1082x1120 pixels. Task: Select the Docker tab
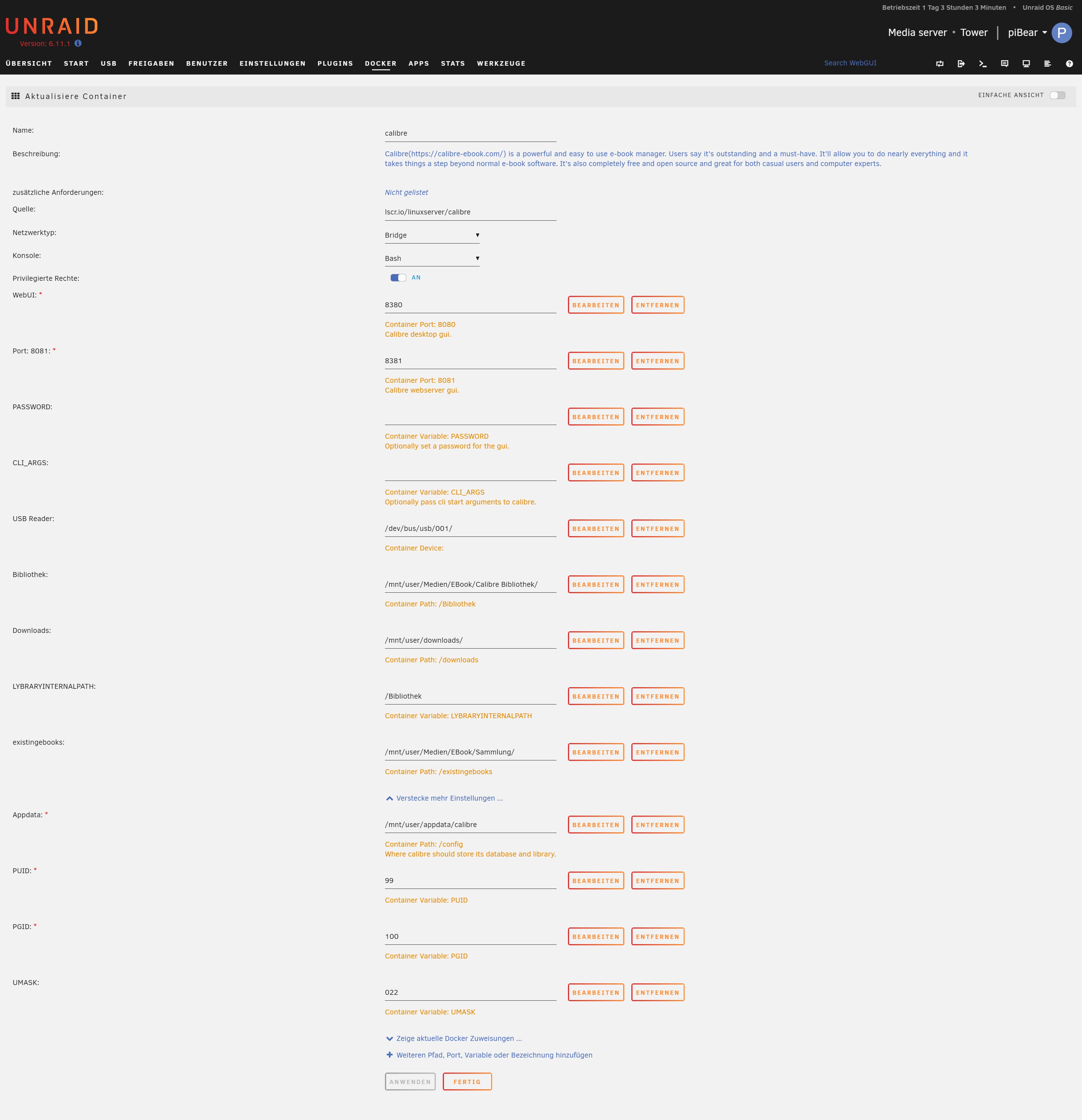(x=380, y=63)
